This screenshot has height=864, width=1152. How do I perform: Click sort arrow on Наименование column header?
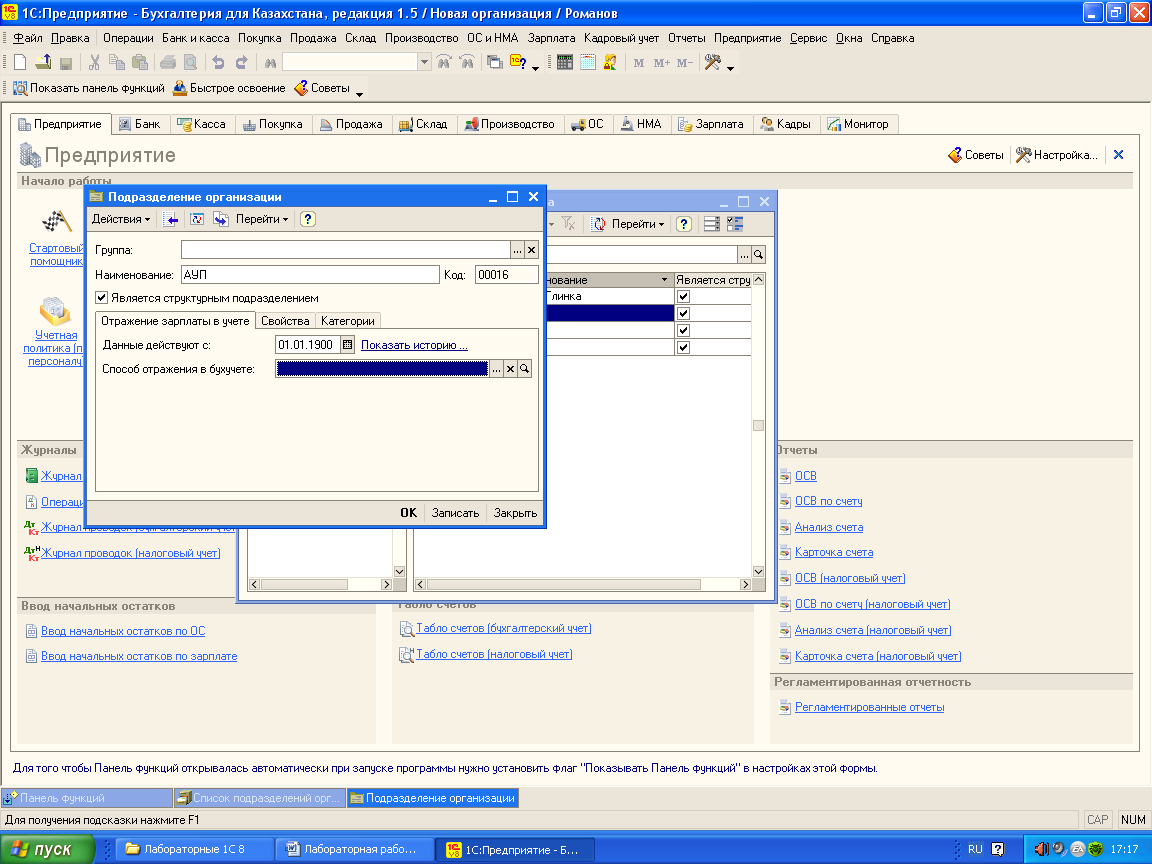[x=664, y=280]
